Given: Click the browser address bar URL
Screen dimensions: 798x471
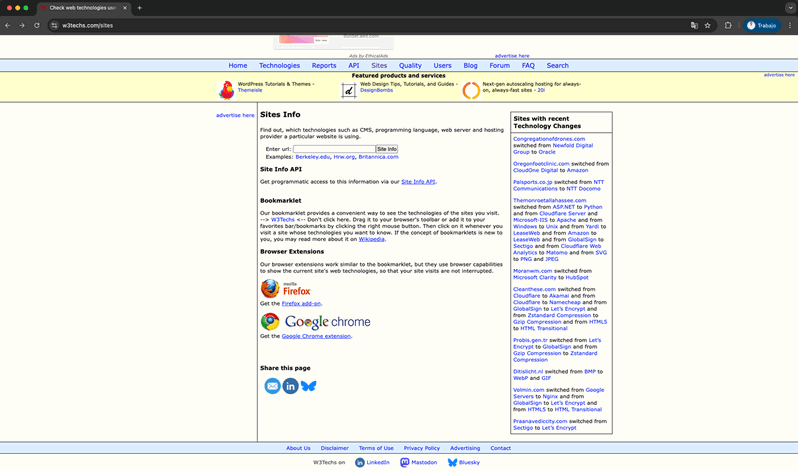Looking at the screenshot, I should coord(88,25).
